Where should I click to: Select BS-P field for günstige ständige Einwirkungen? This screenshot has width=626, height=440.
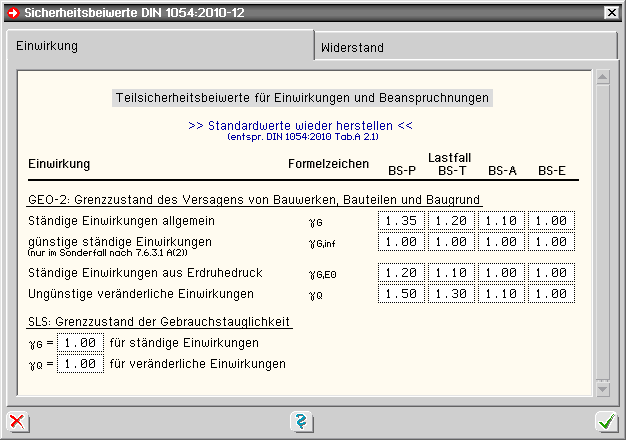(x=402, y=241)
